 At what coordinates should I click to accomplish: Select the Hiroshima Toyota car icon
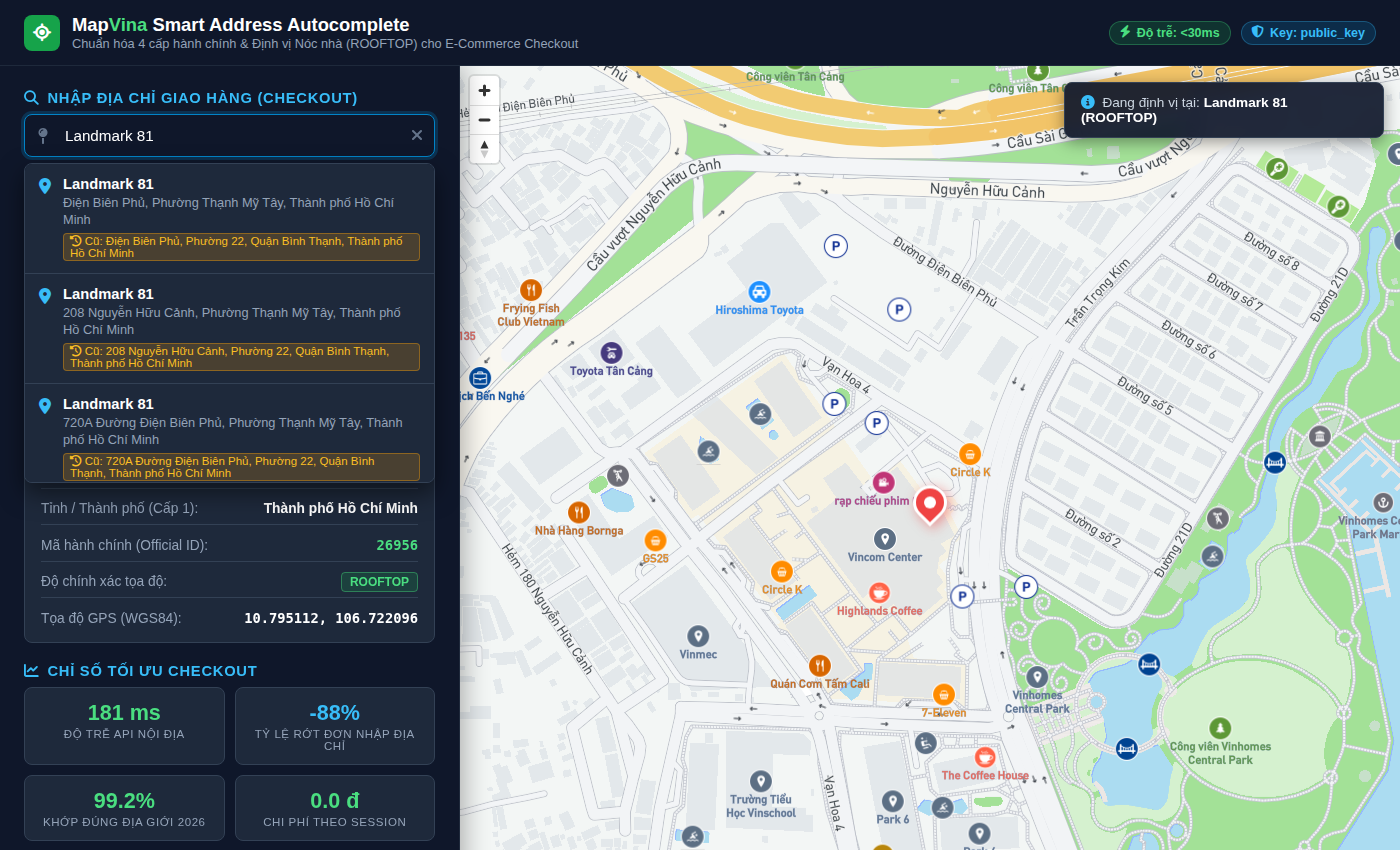pos(759,291)
